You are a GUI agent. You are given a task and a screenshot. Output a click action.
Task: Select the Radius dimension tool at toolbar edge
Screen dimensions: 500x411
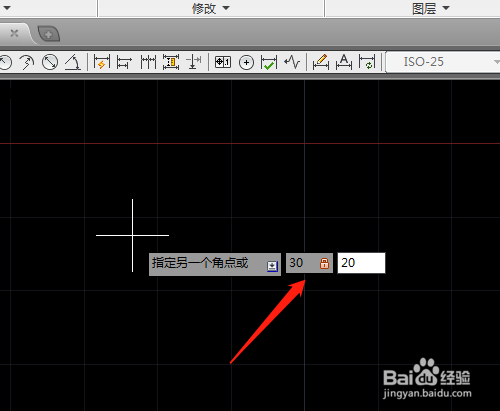[6, 62]
